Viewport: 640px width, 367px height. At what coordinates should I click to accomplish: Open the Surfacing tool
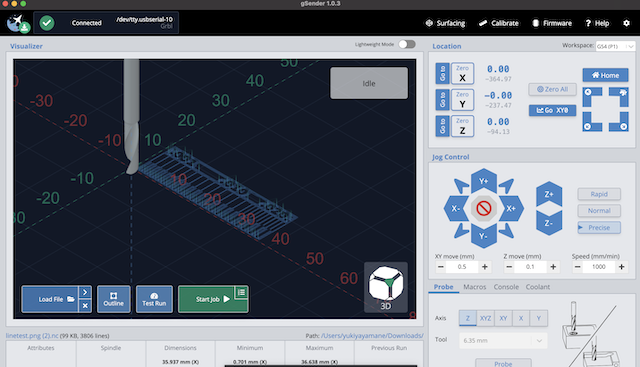[x=445, y=23]
